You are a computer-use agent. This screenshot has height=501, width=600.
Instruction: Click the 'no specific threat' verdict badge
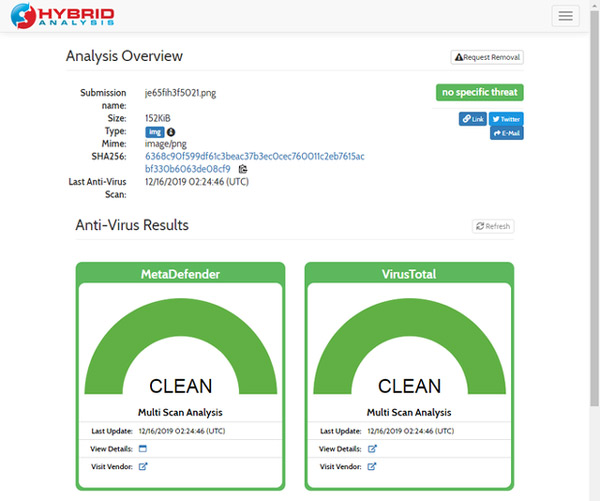tap(479, 92)
